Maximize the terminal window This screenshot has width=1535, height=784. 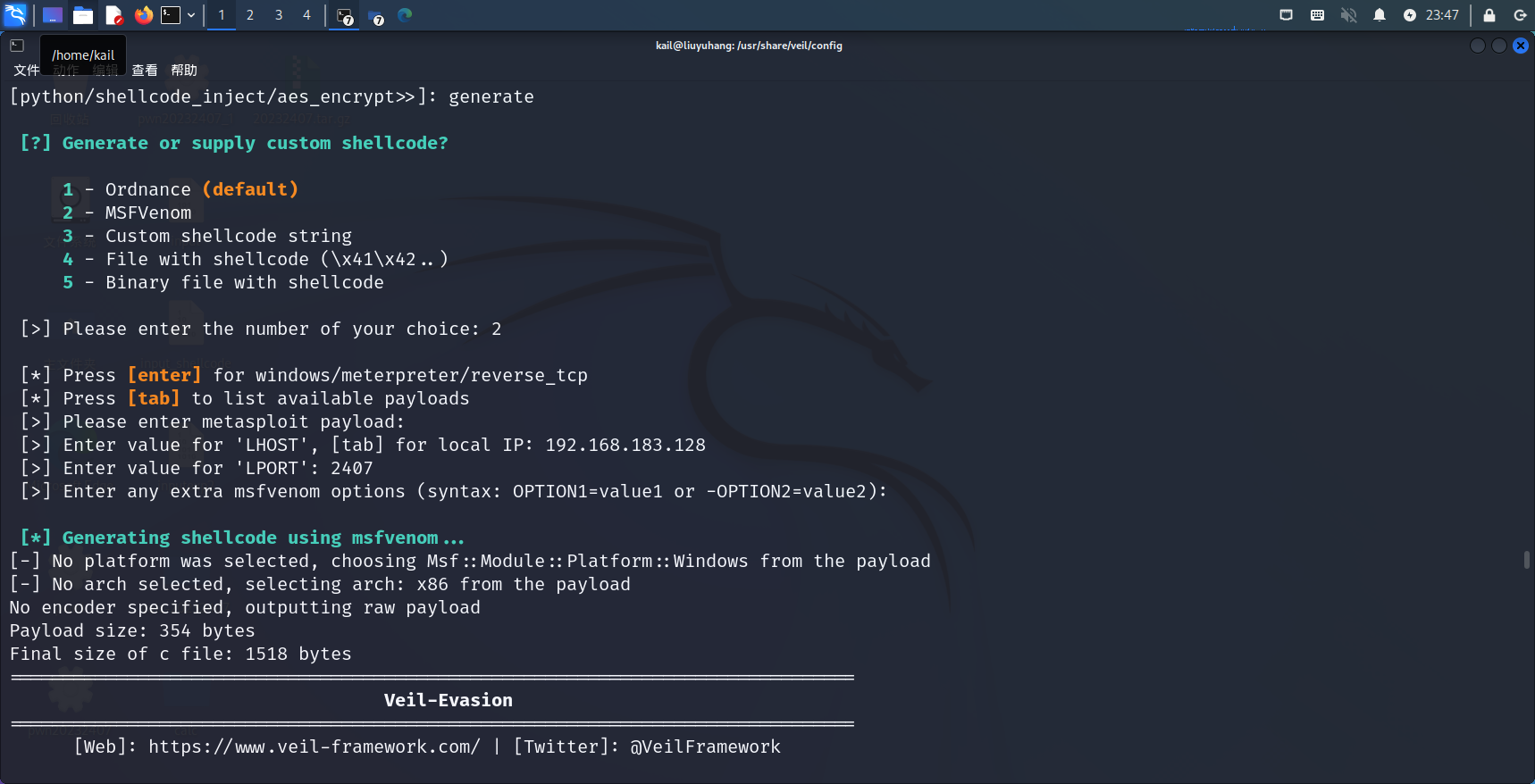pos(1499,46)
